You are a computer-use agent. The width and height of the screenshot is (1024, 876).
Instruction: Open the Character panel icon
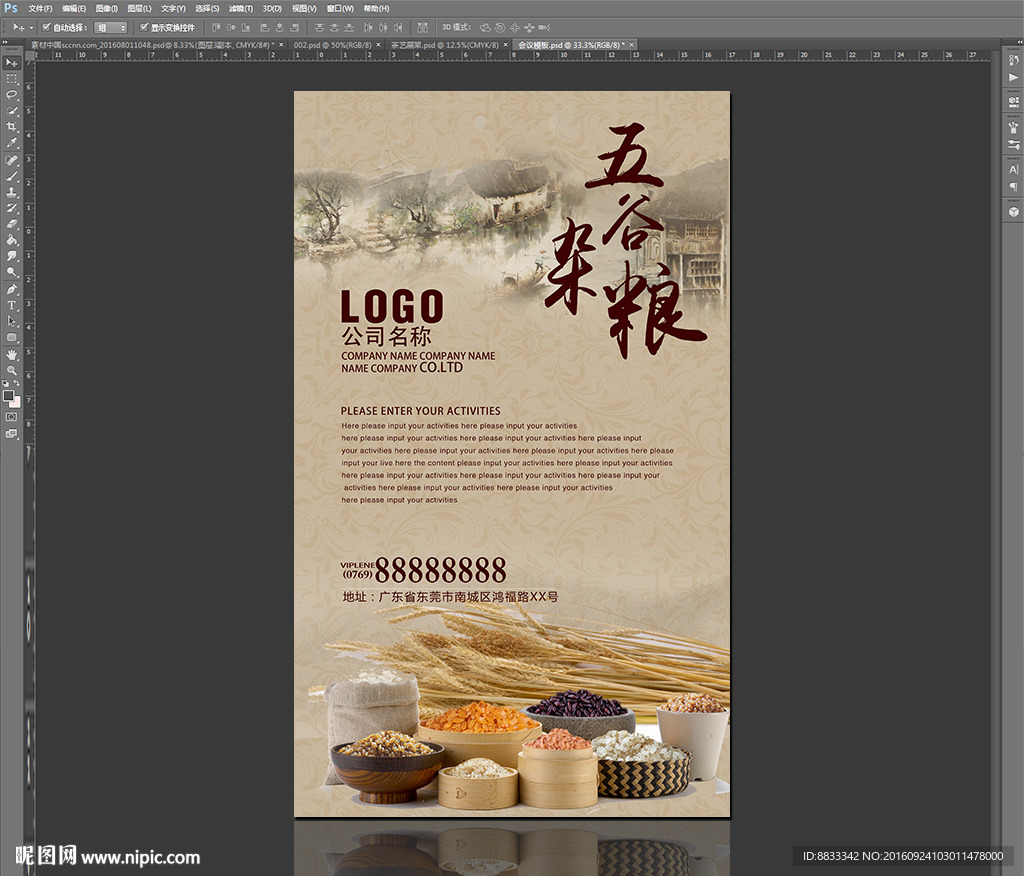[1013, 170]
